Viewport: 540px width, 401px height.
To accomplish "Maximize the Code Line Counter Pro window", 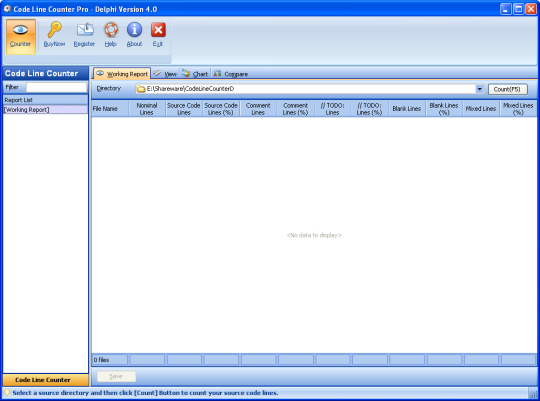I will (x=518, y=9).
